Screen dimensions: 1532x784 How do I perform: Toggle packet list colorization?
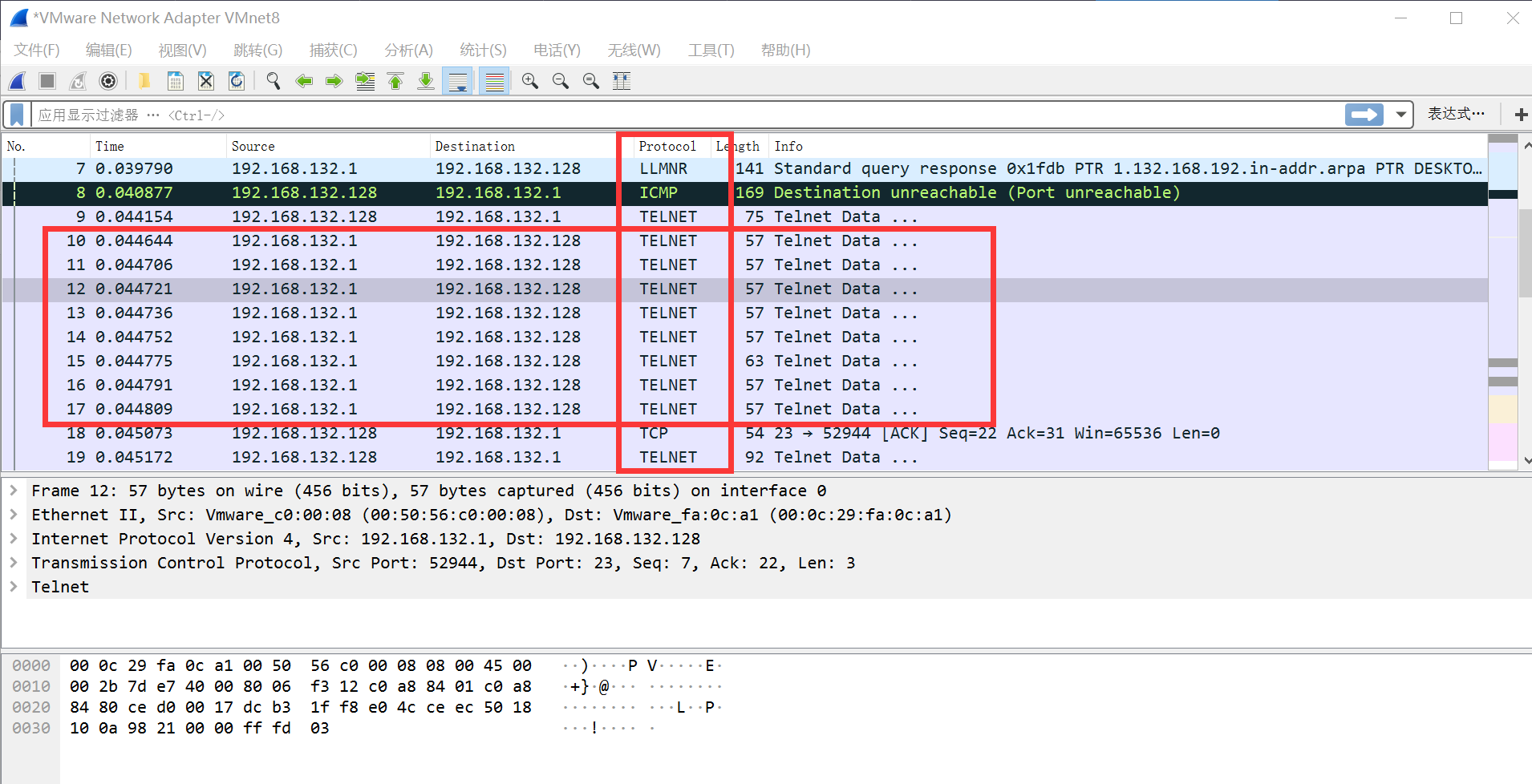pyautogui.click(x=494, y=80)
